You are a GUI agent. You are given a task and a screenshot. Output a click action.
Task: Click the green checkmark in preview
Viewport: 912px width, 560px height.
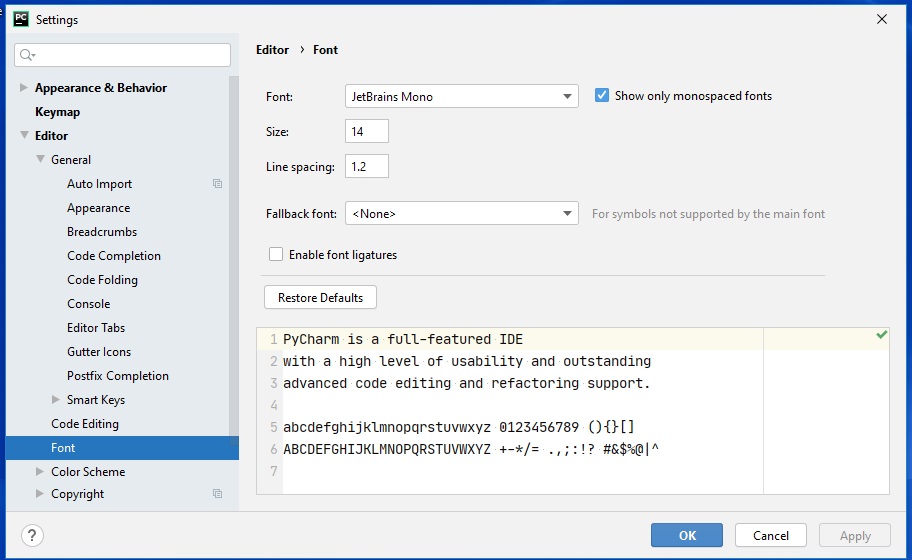tap(881, 335)
